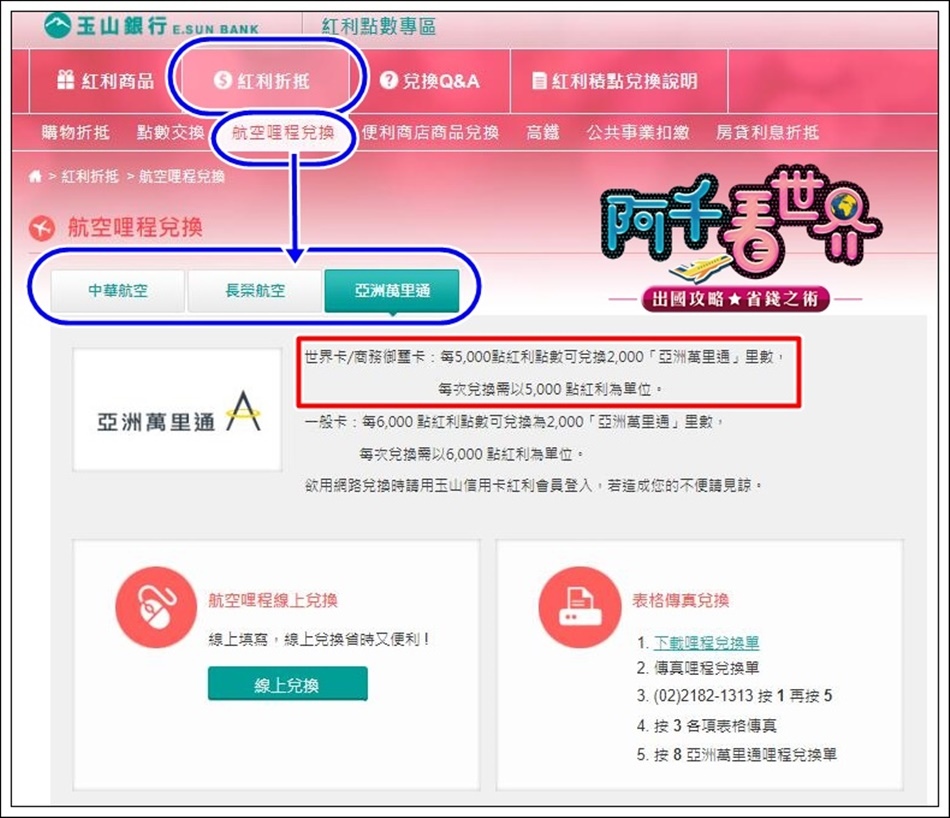Click the airplane icon beside 航空哩程兌換 heading
Screen dimensions: 950x818
coord(42,228)
